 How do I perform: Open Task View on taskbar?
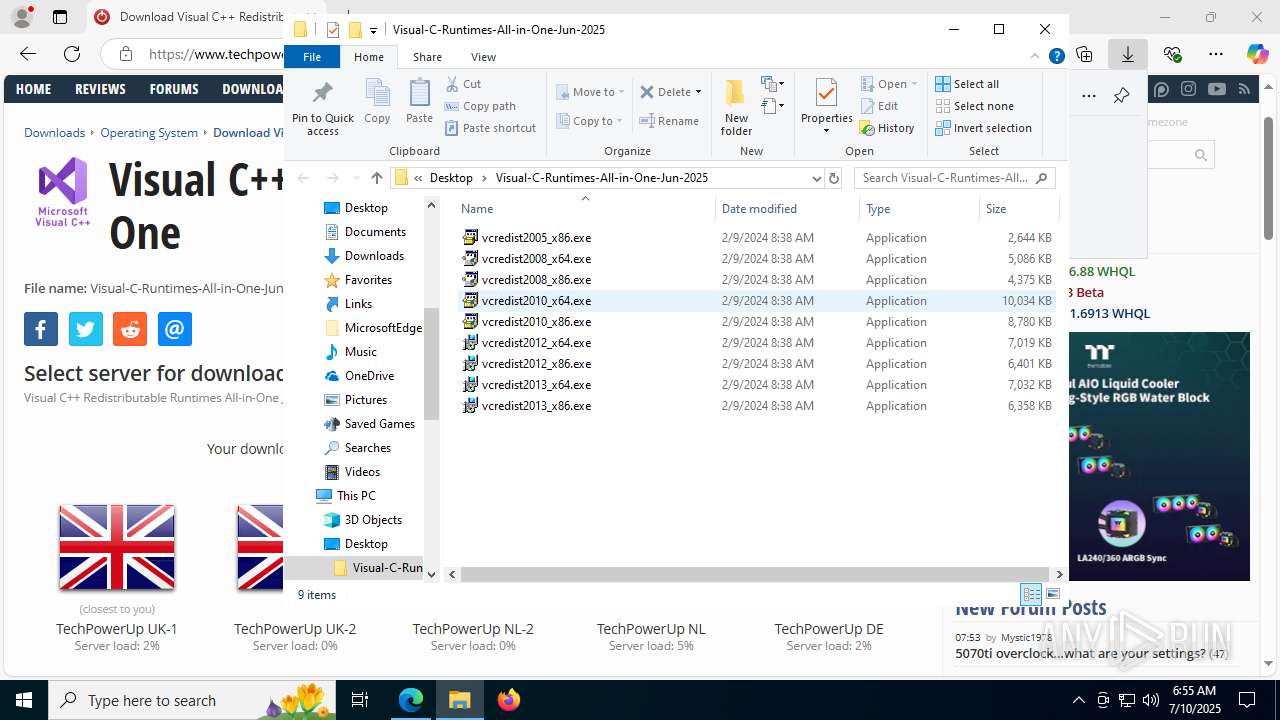tap(360, 700)
